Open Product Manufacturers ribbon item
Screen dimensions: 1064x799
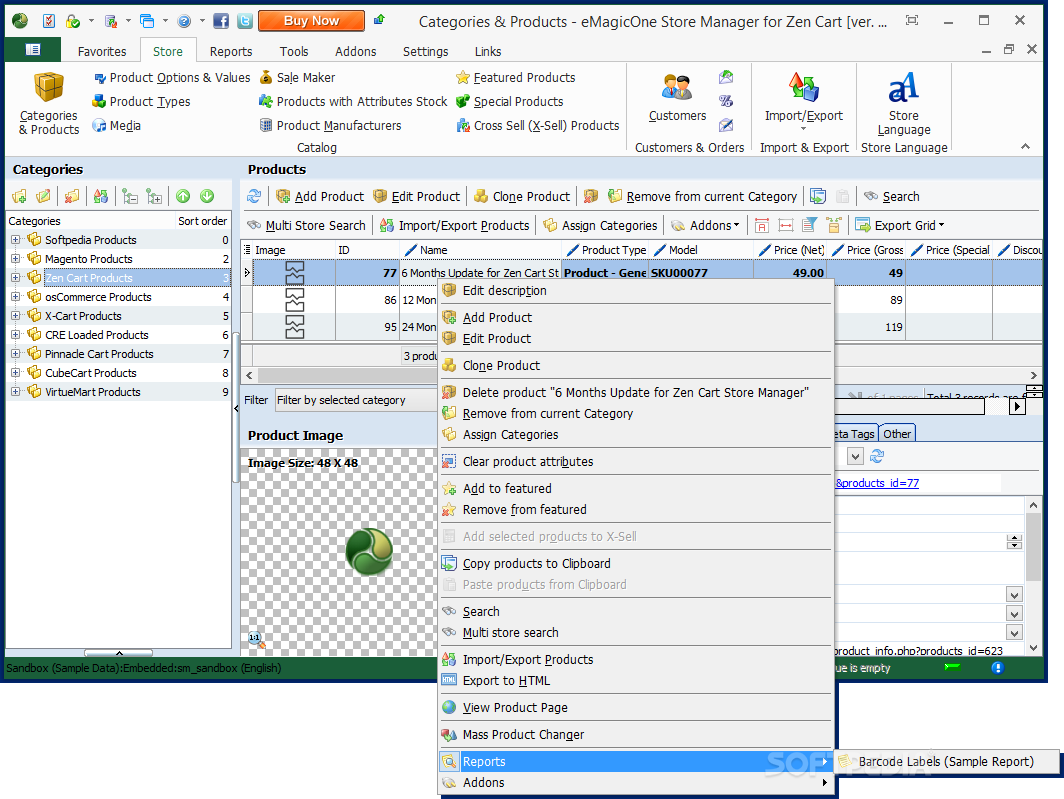coord(330,126)
